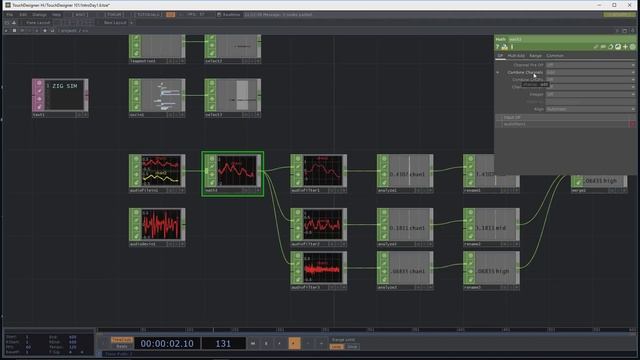This screenshot has height=360, width=640.
Task: Open the Combine CHOPs dropdown
Action: click(x=591, y=80)
